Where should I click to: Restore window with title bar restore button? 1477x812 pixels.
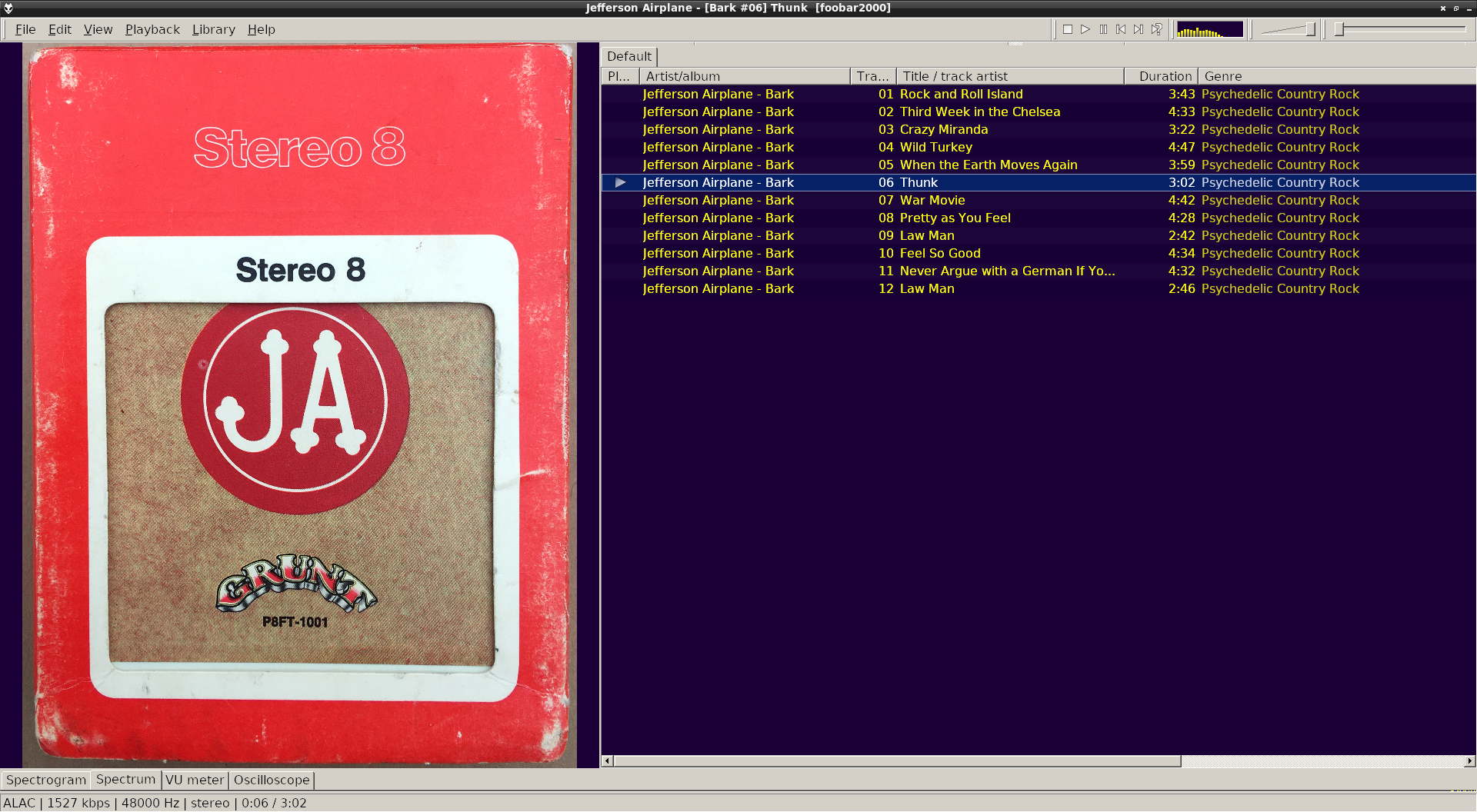(1455, 8)
